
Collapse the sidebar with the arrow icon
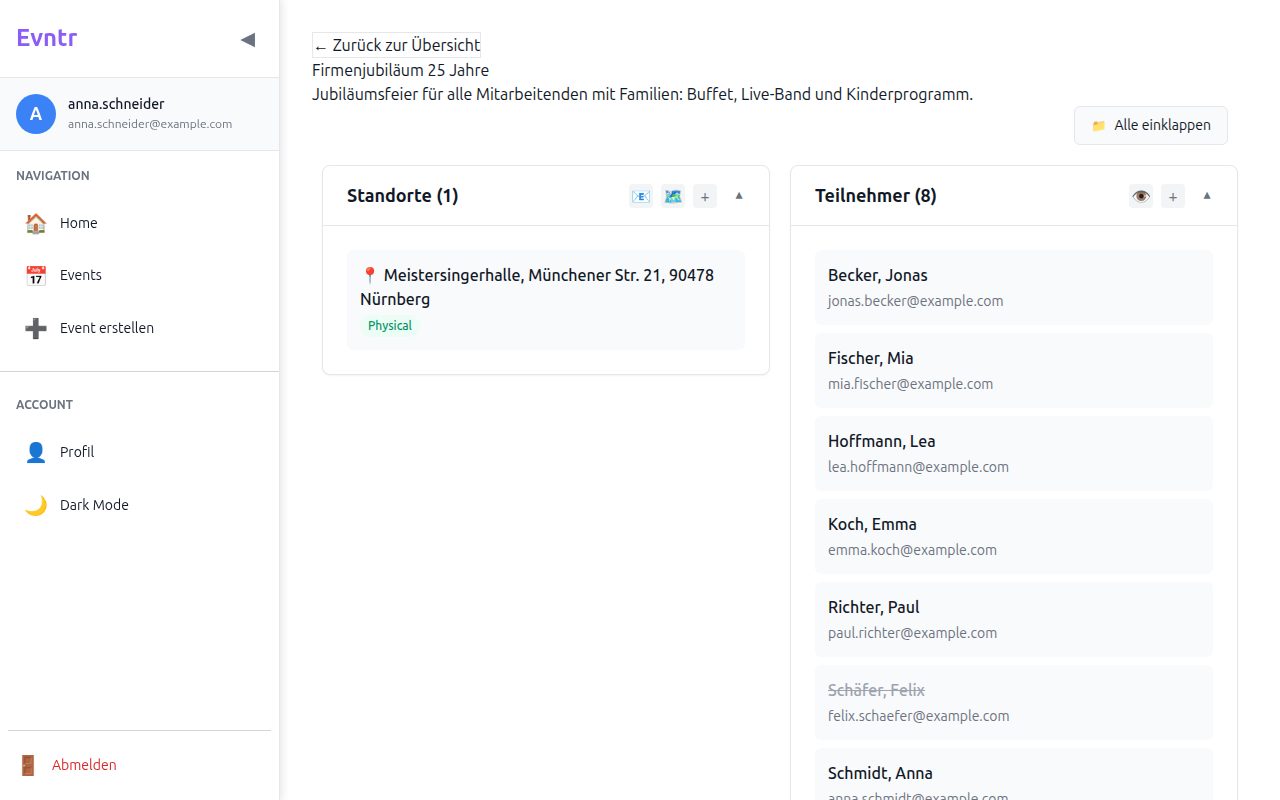pos(248,39)
